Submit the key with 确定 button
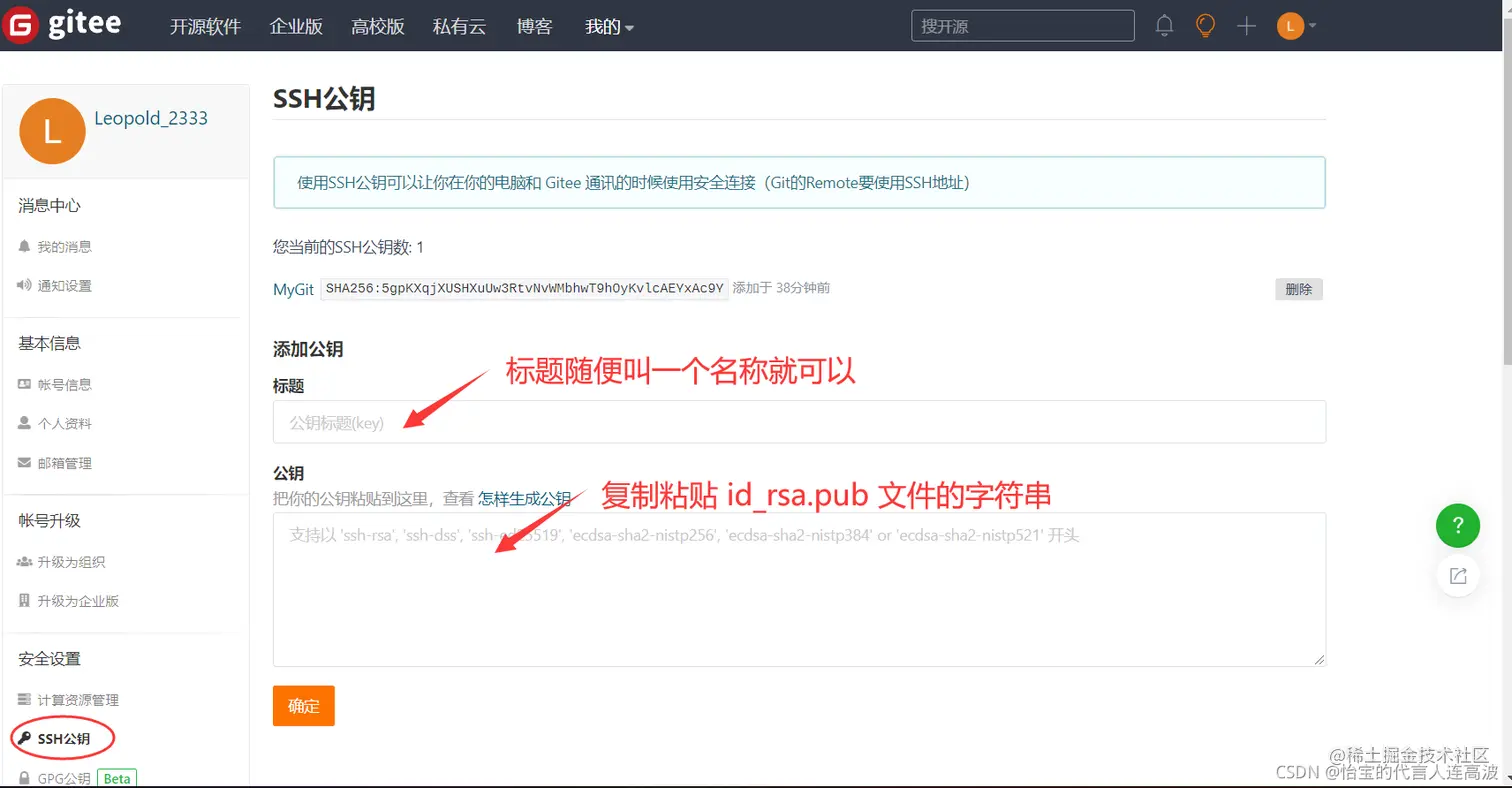 (x=303, y=706)
